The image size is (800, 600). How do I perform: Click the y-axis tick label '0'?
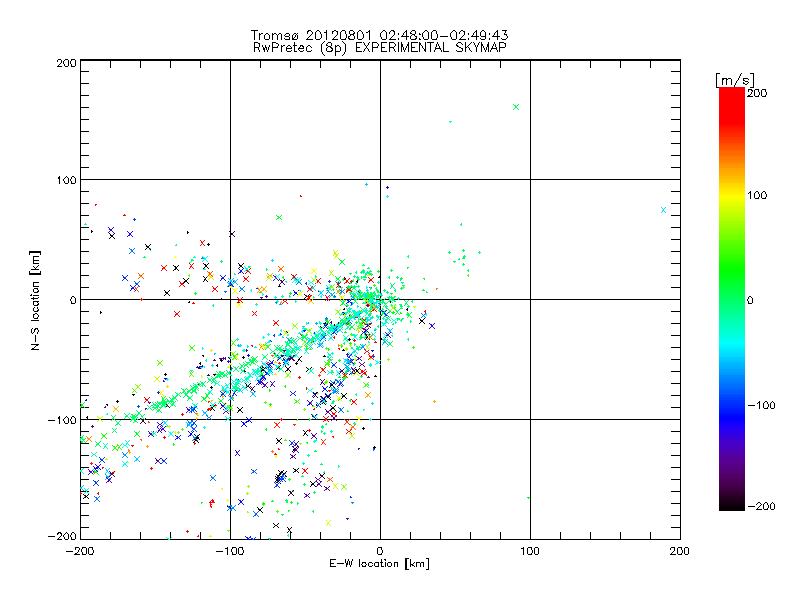coord(73,300)
